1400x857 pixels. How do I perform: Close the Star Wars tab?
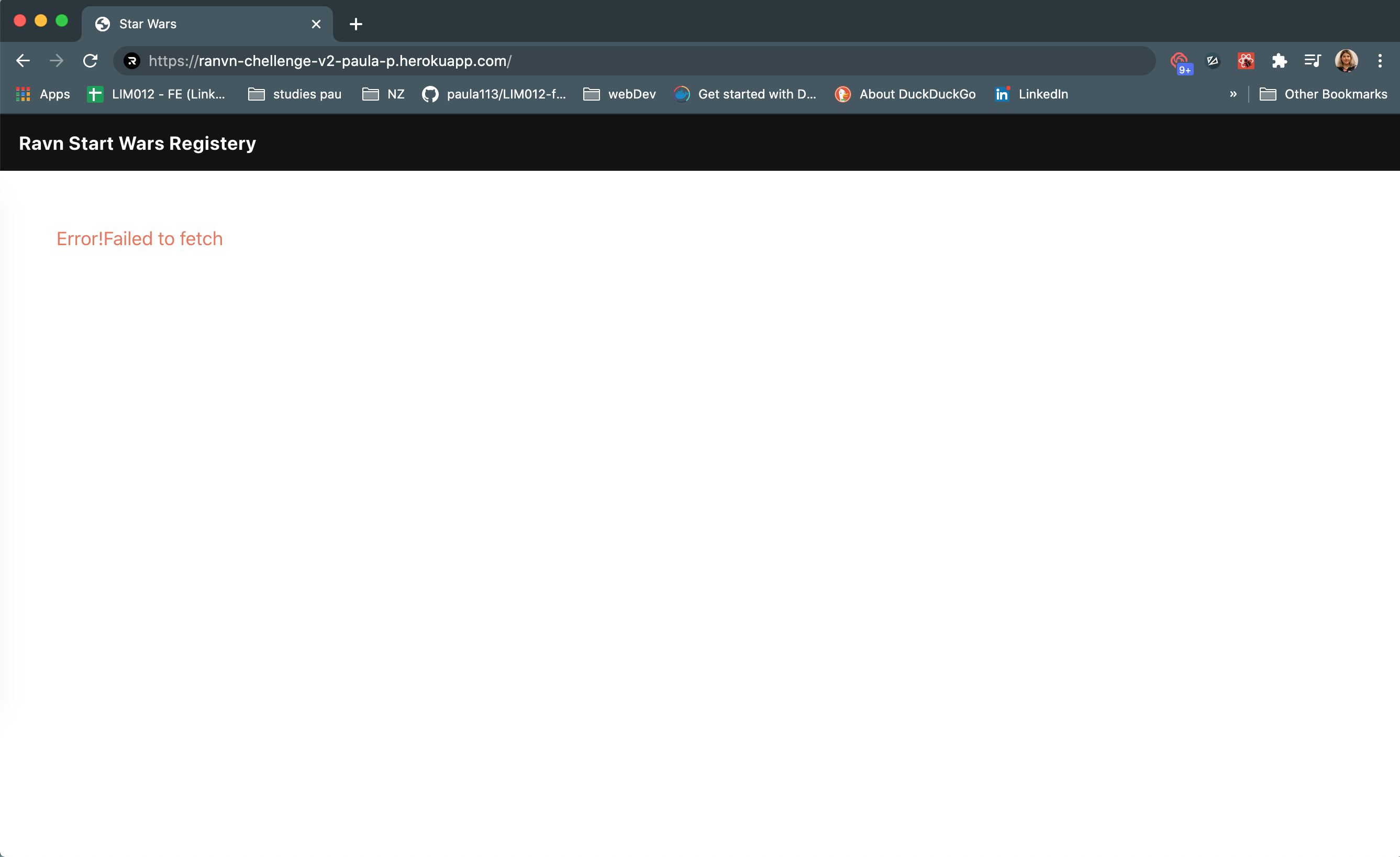pos(316,24)
